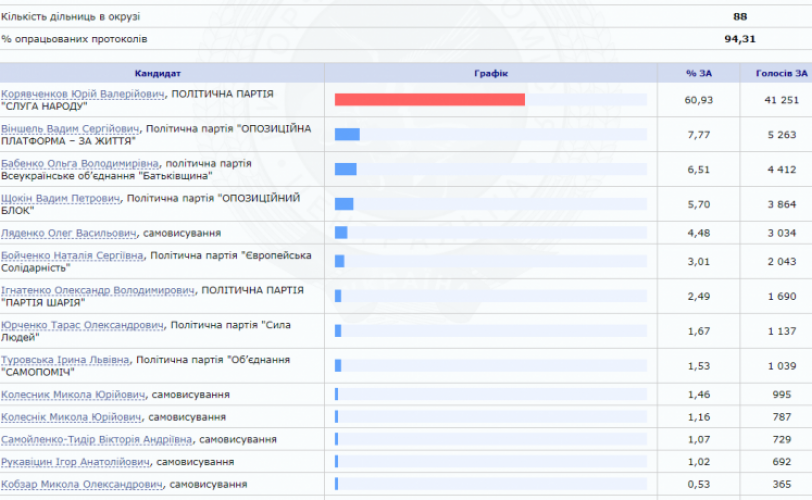Click the Кандидат column header

pyautogui.click(x=157, y=73)
